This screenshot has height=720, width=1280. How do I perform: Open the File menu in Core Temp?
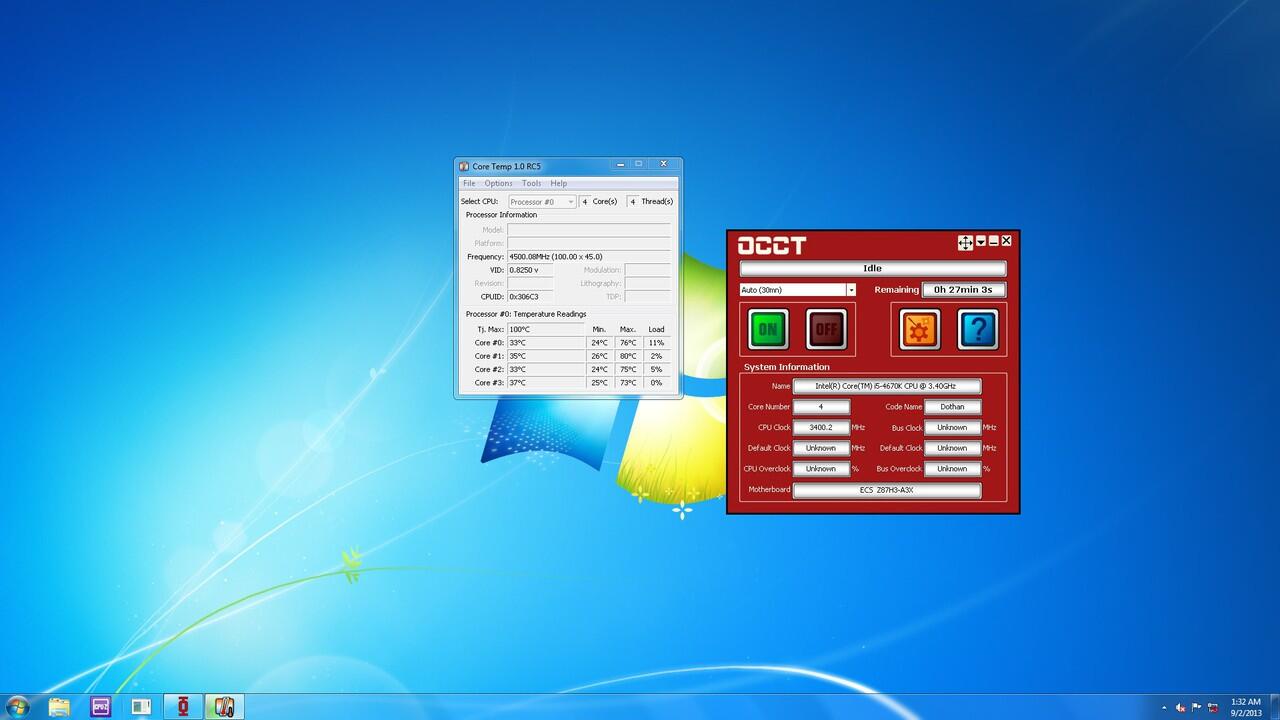point(469,183)
